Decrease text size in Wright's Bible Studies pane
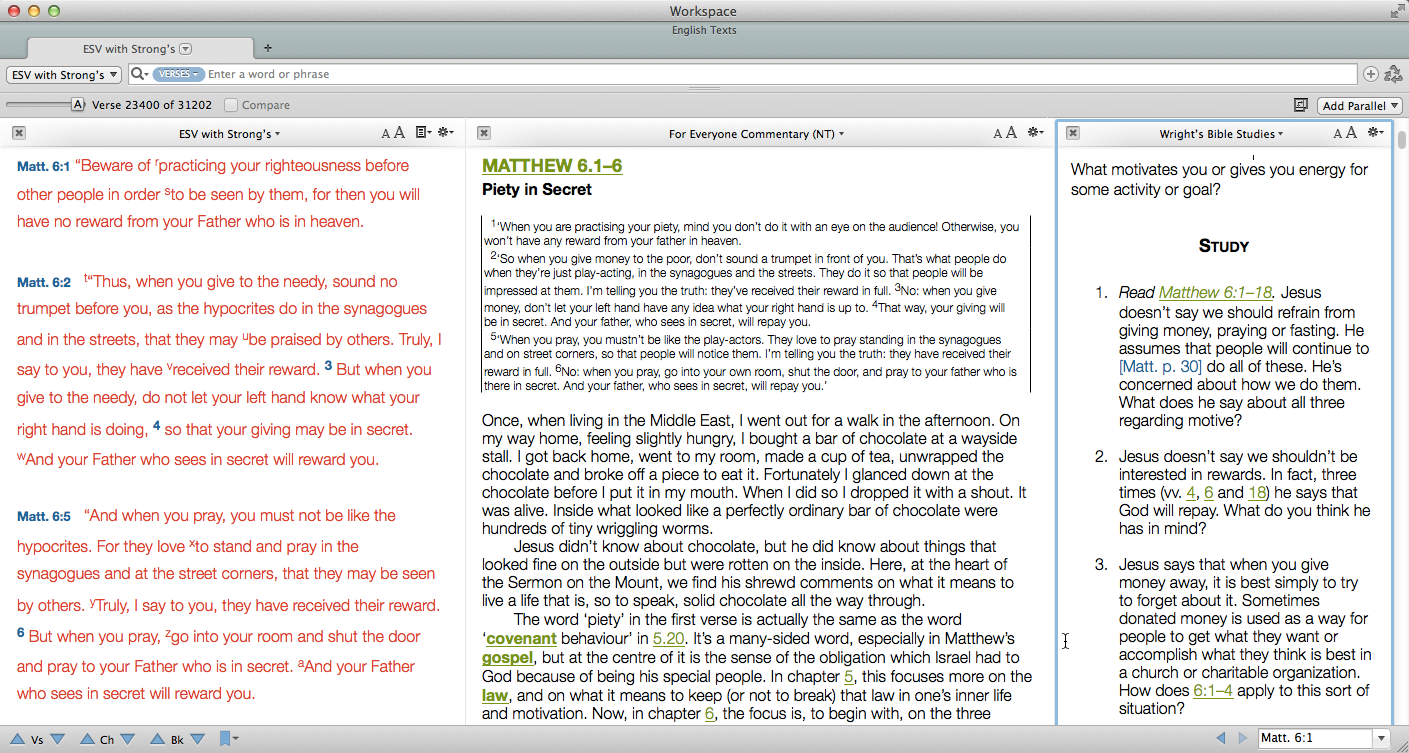This screenshot has width=1409, height=753. [1338, 134]
